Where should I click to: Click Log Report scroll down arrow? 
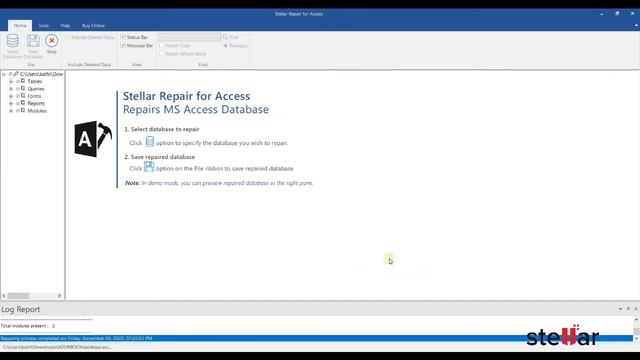636,338
